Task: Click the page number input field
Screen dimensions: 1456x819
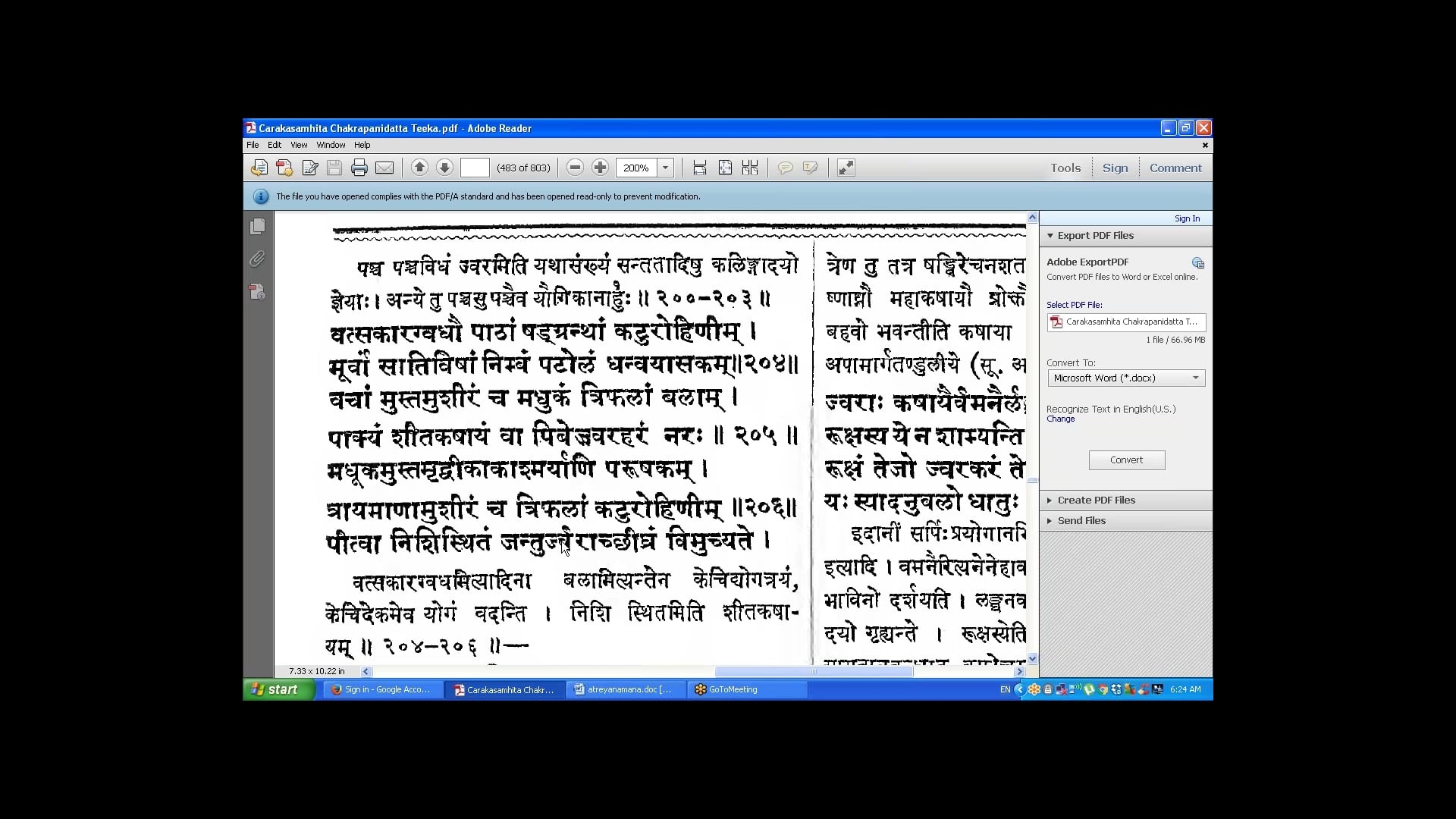Action: click(x=475, y=168)
